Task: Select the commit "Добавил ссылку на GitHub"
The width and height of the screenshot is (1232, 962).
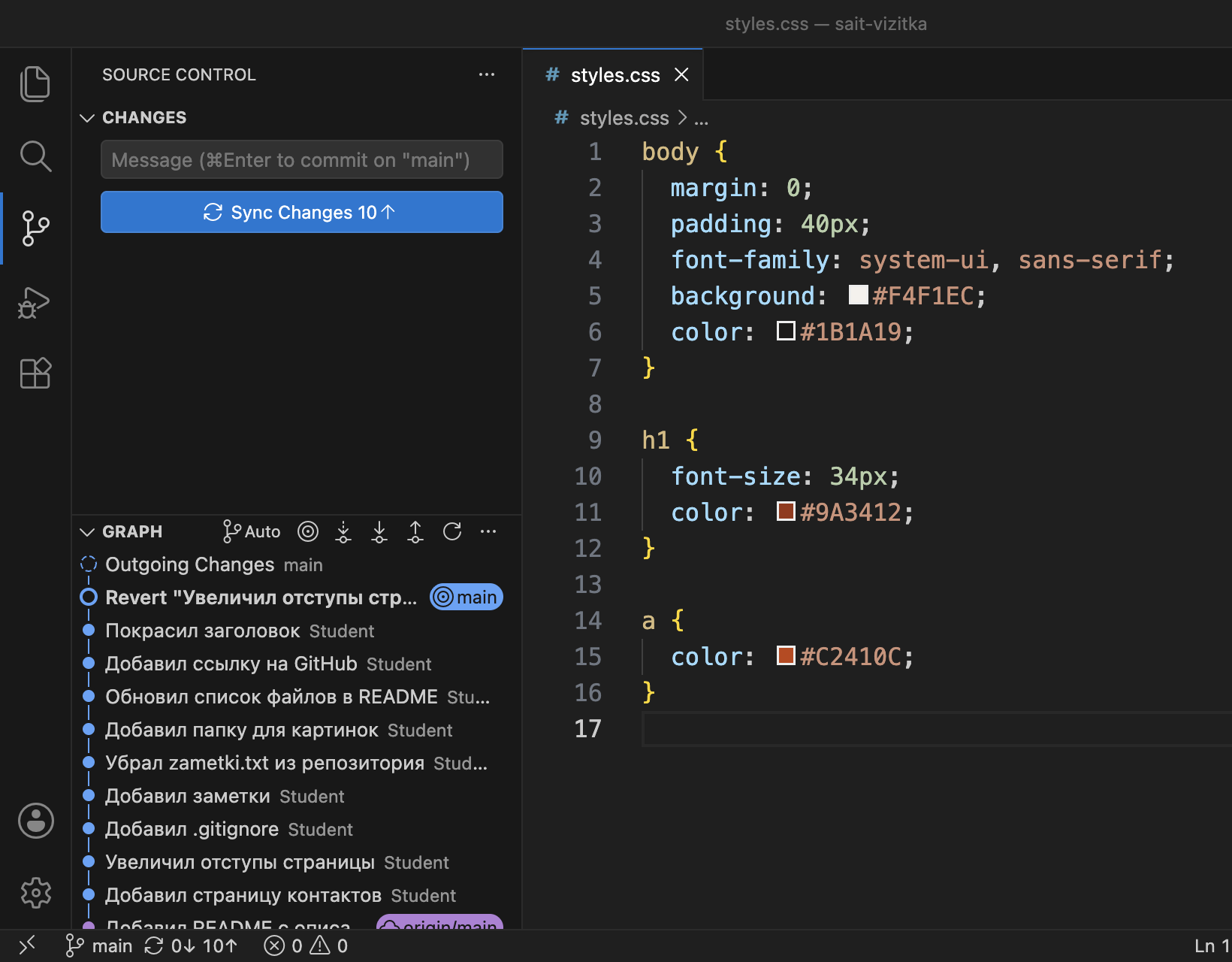Action: pos(297,664)
